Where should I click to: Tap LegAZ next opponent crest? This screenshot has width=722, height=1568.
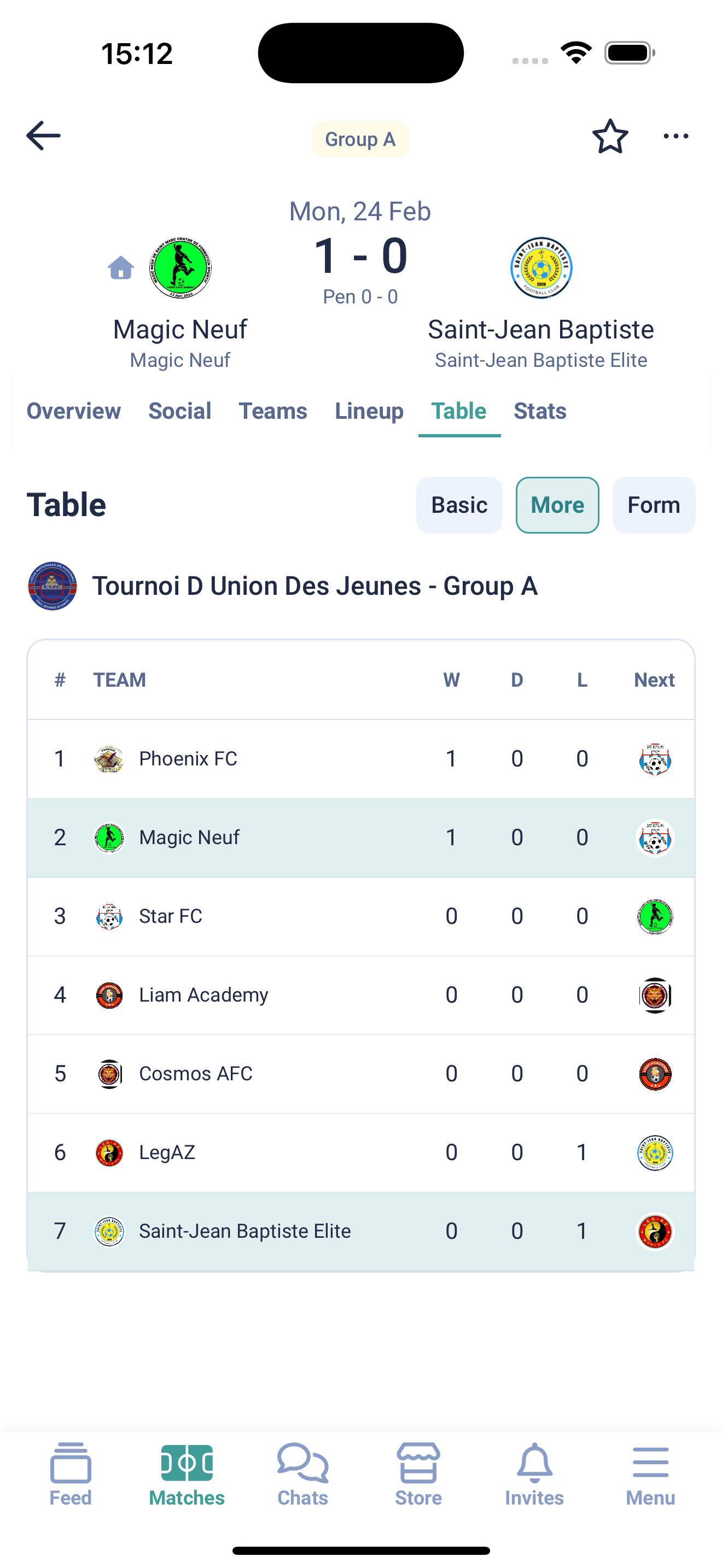tap(655, 1153)
